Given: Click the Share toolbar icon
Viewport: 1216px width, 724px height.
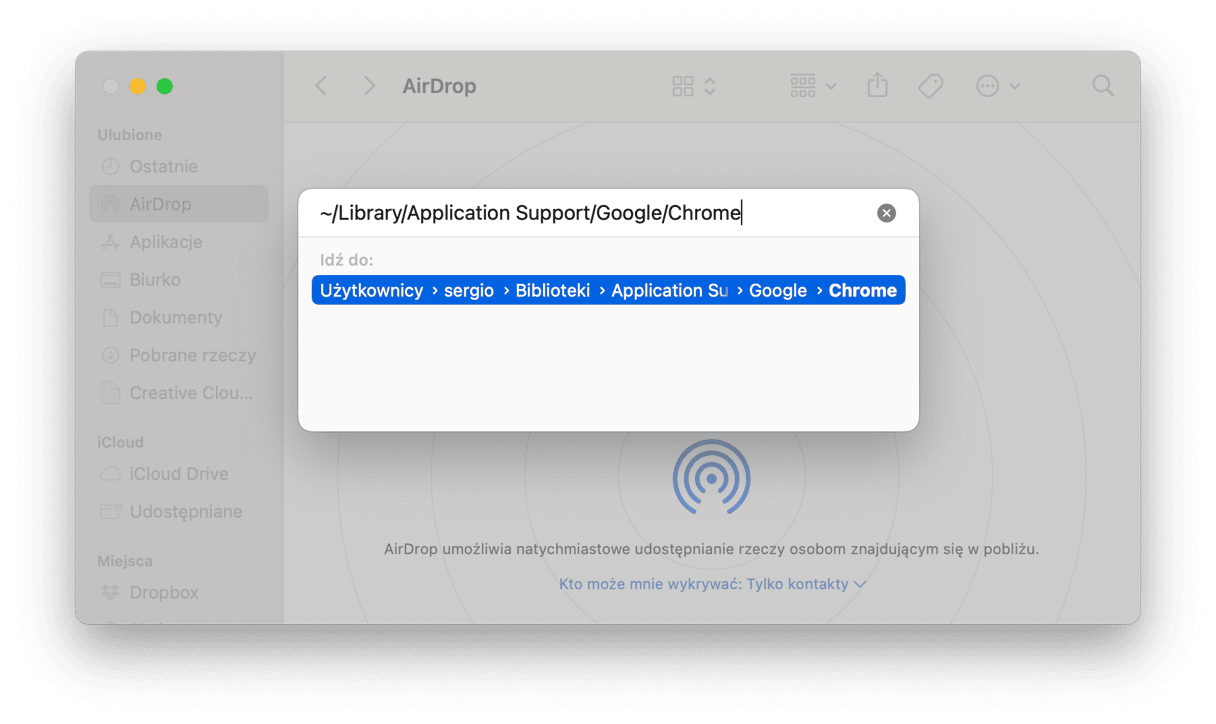Looking at the screenshot, I should (x=877, y=86).
